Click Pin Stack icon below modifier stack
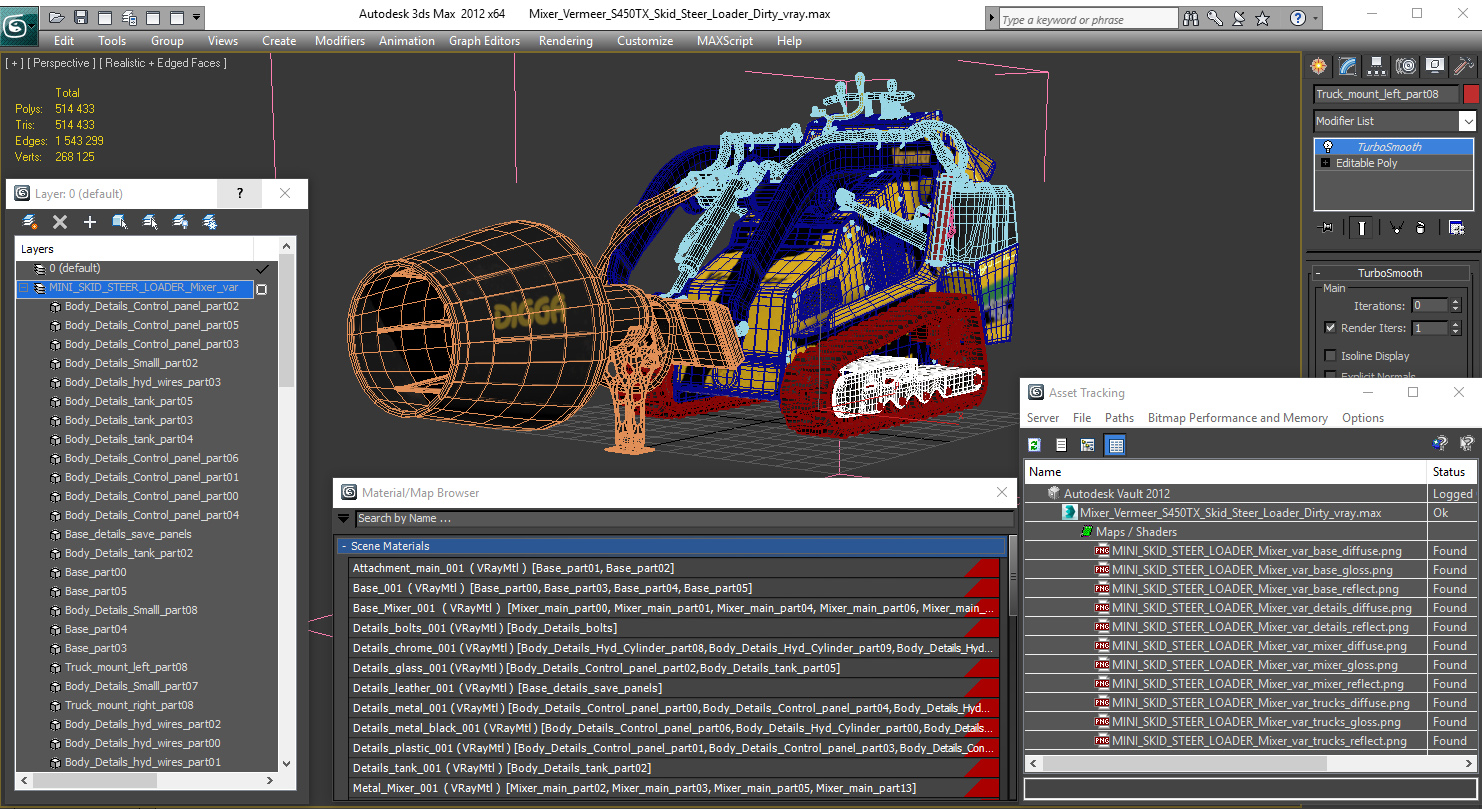 [x=1327, y=228]
